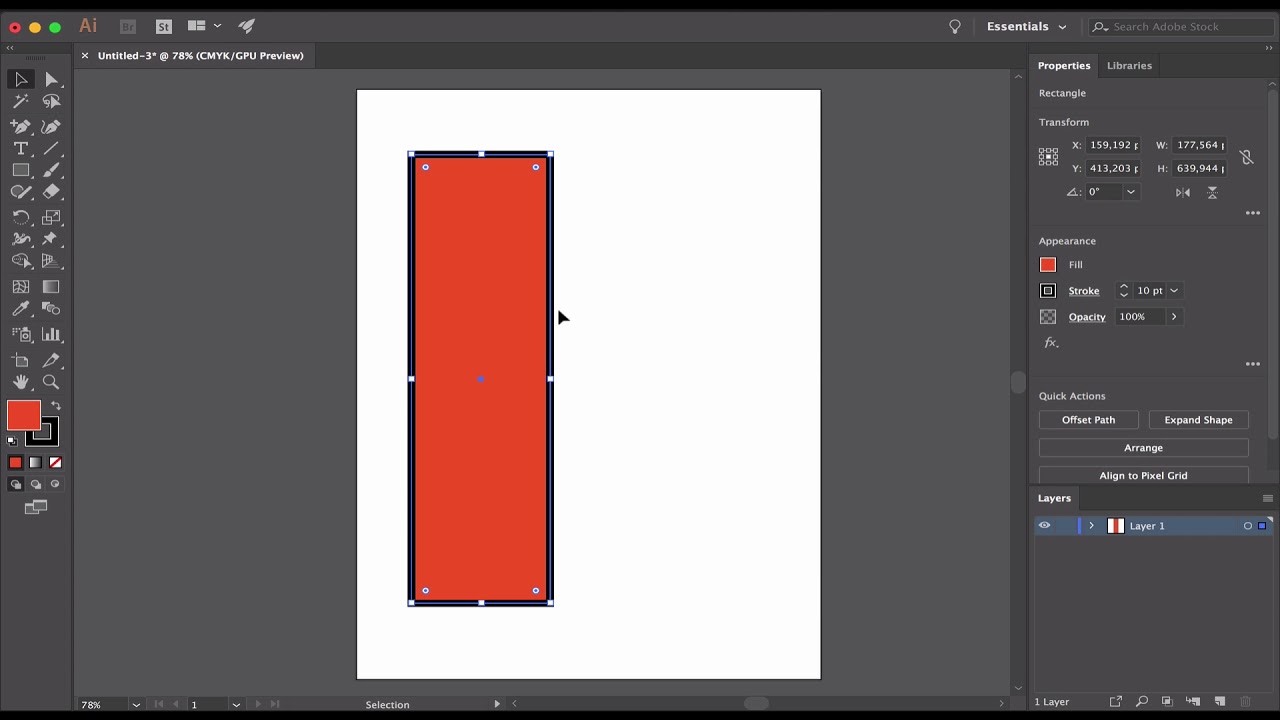Click the Search Adobe Stock field
The image size is (1280, 720).
point(1182,27)
